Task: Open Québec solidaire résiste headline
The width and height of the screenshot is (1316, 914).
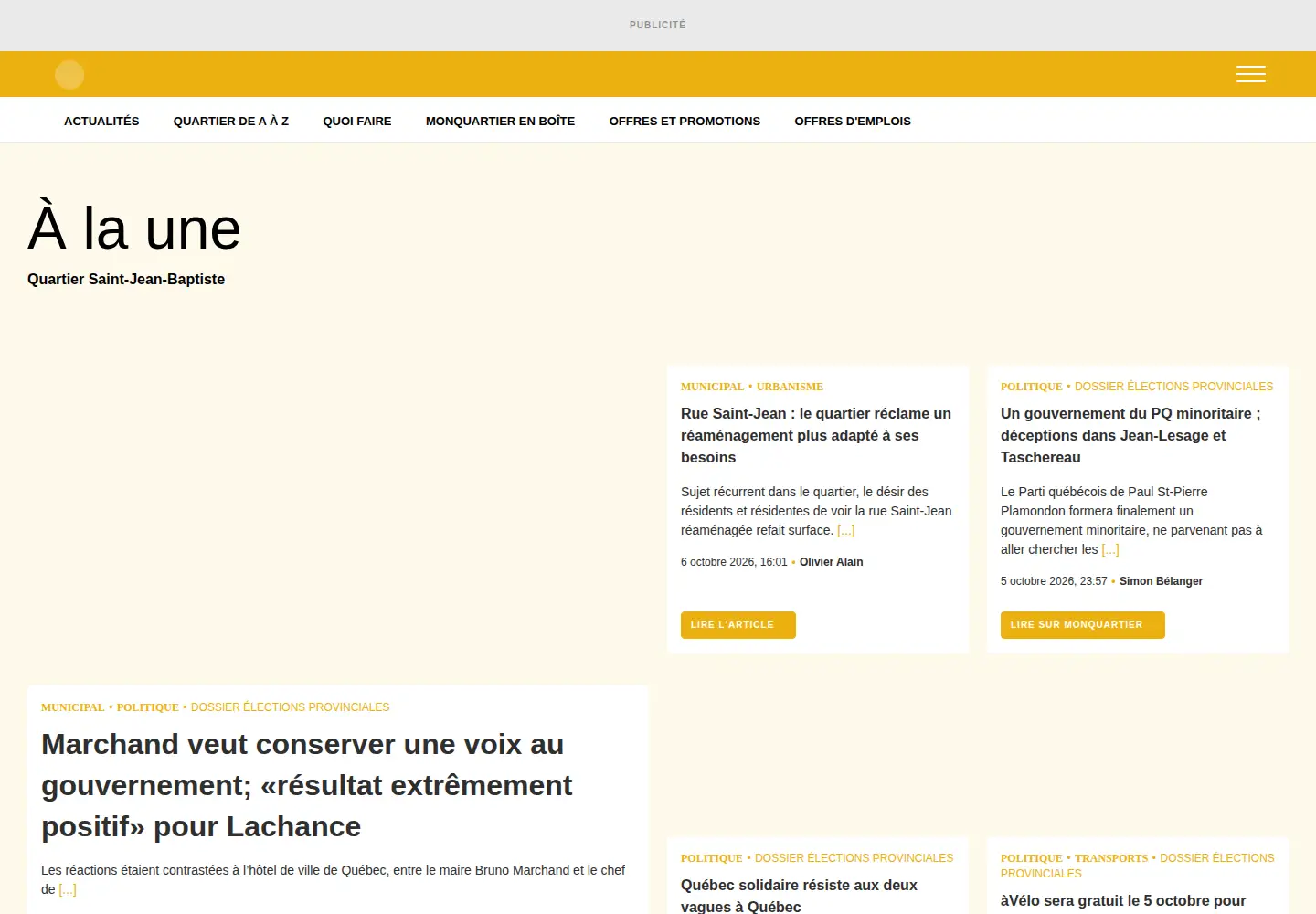Action: pos(799,896)
